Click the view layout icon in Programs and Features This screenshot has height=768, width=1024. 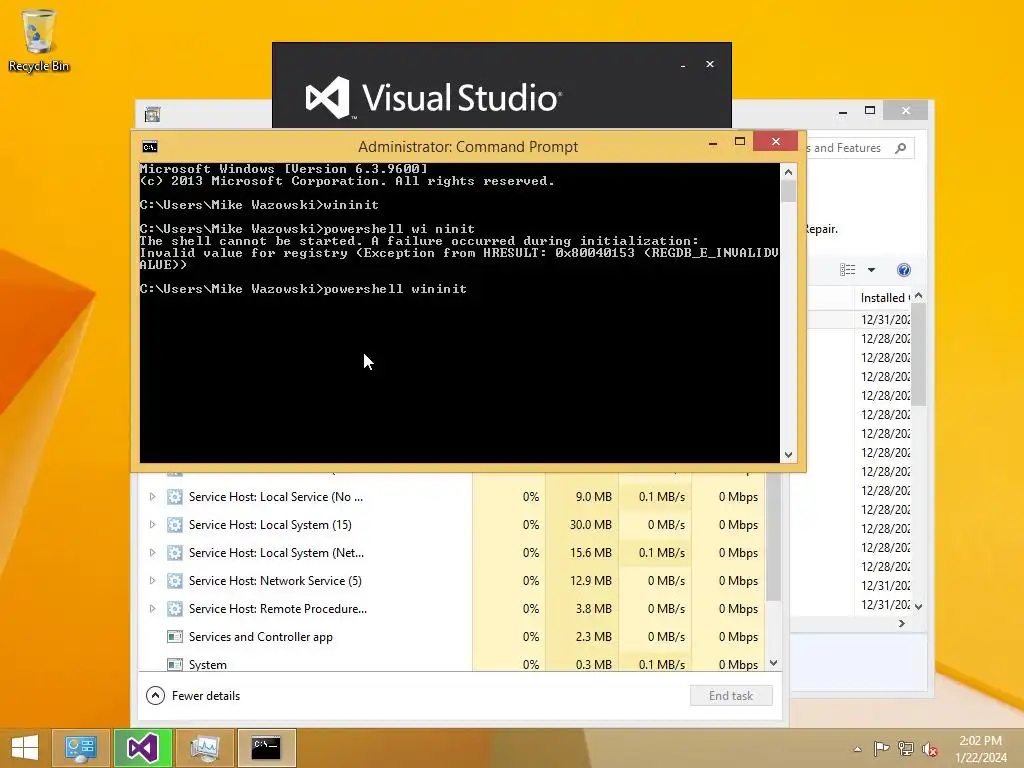tap(847, 270)
